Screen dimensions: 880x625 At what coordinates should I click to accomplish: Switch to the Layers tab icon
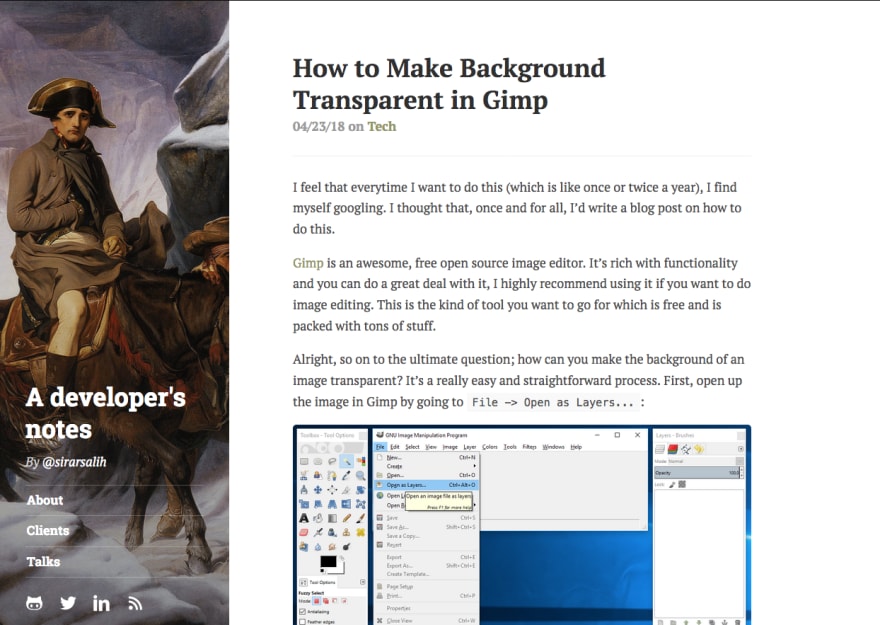660,449
